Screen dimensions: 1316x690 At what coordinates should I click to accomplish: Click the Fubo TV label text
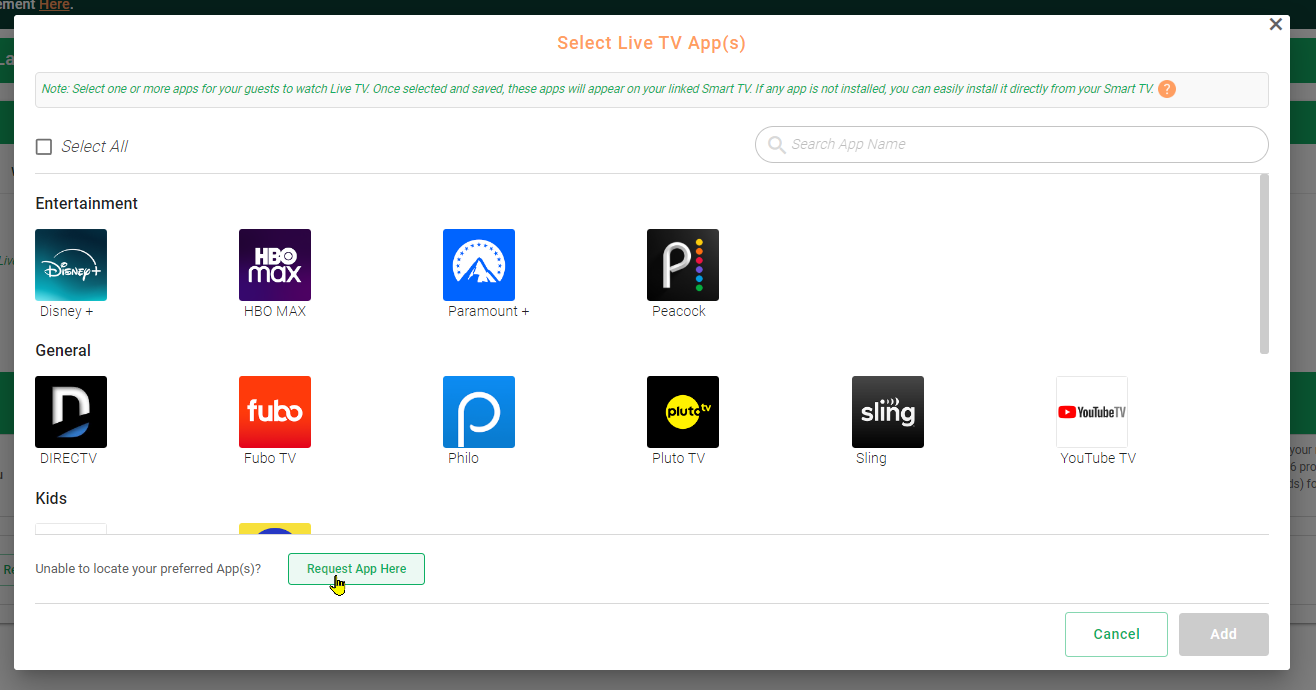[270, 458]
